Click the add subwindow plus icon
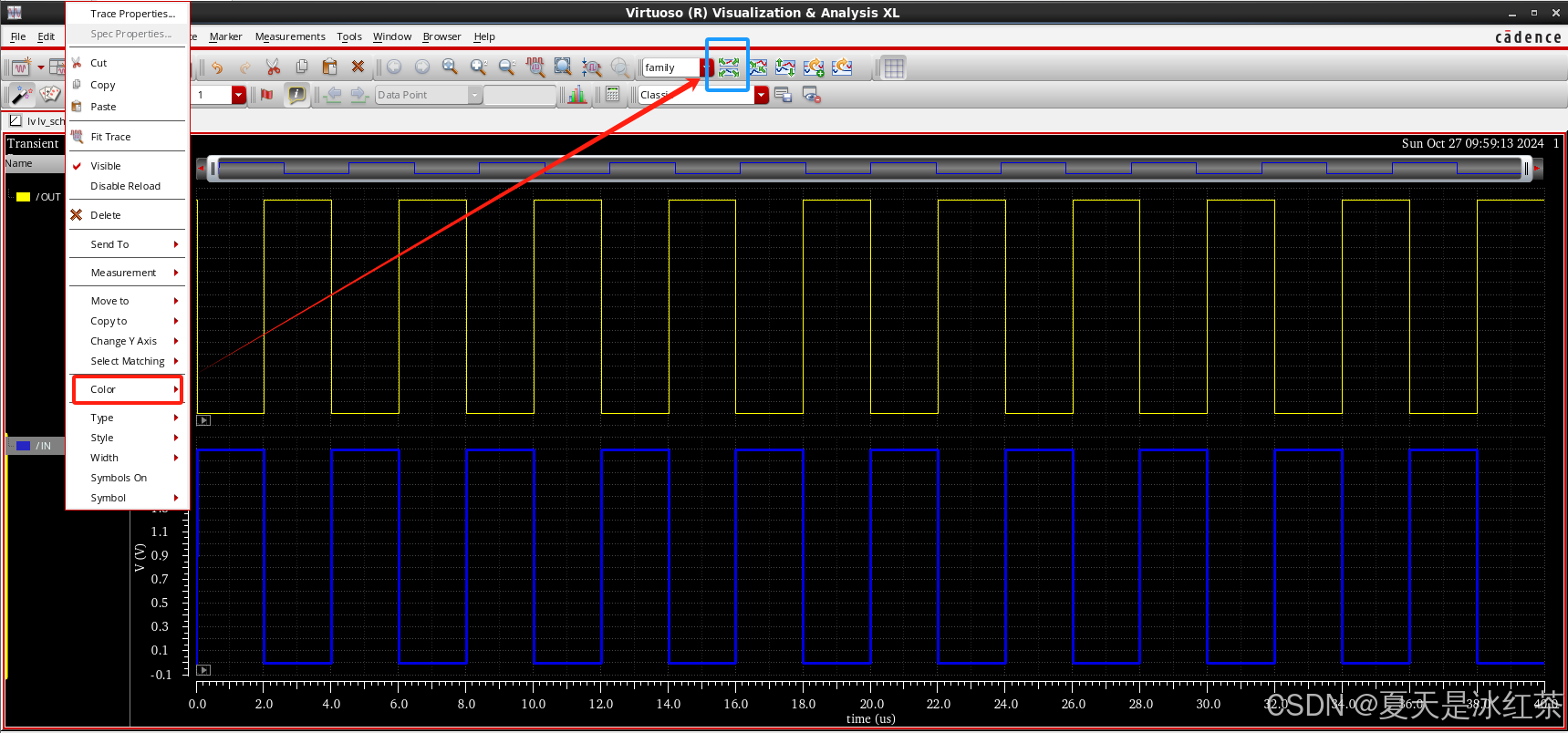Viewport: 1568px width, 733px height. [x=814, y=67]
